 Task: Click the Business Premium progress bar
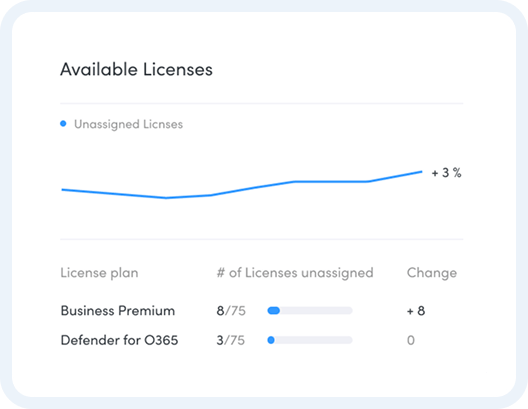[310, 310]
